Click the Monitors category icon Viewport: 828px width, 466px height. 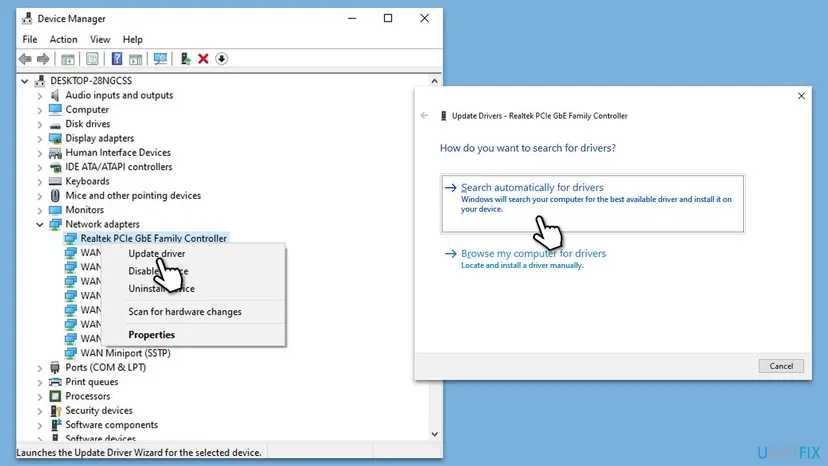(x=55, y=210)
